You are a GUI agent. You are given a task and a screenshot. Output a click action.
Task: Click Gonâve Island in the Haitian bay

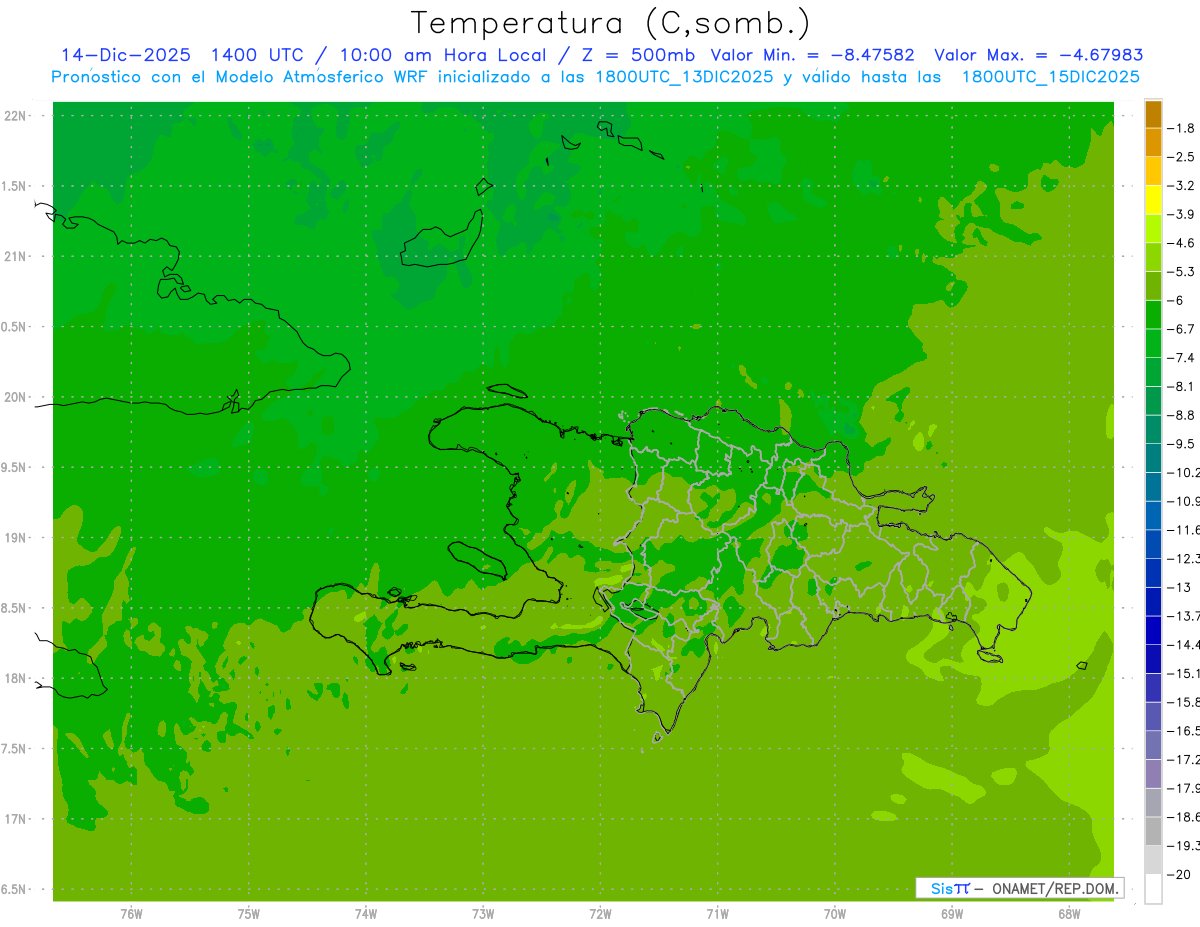(477, 559)
